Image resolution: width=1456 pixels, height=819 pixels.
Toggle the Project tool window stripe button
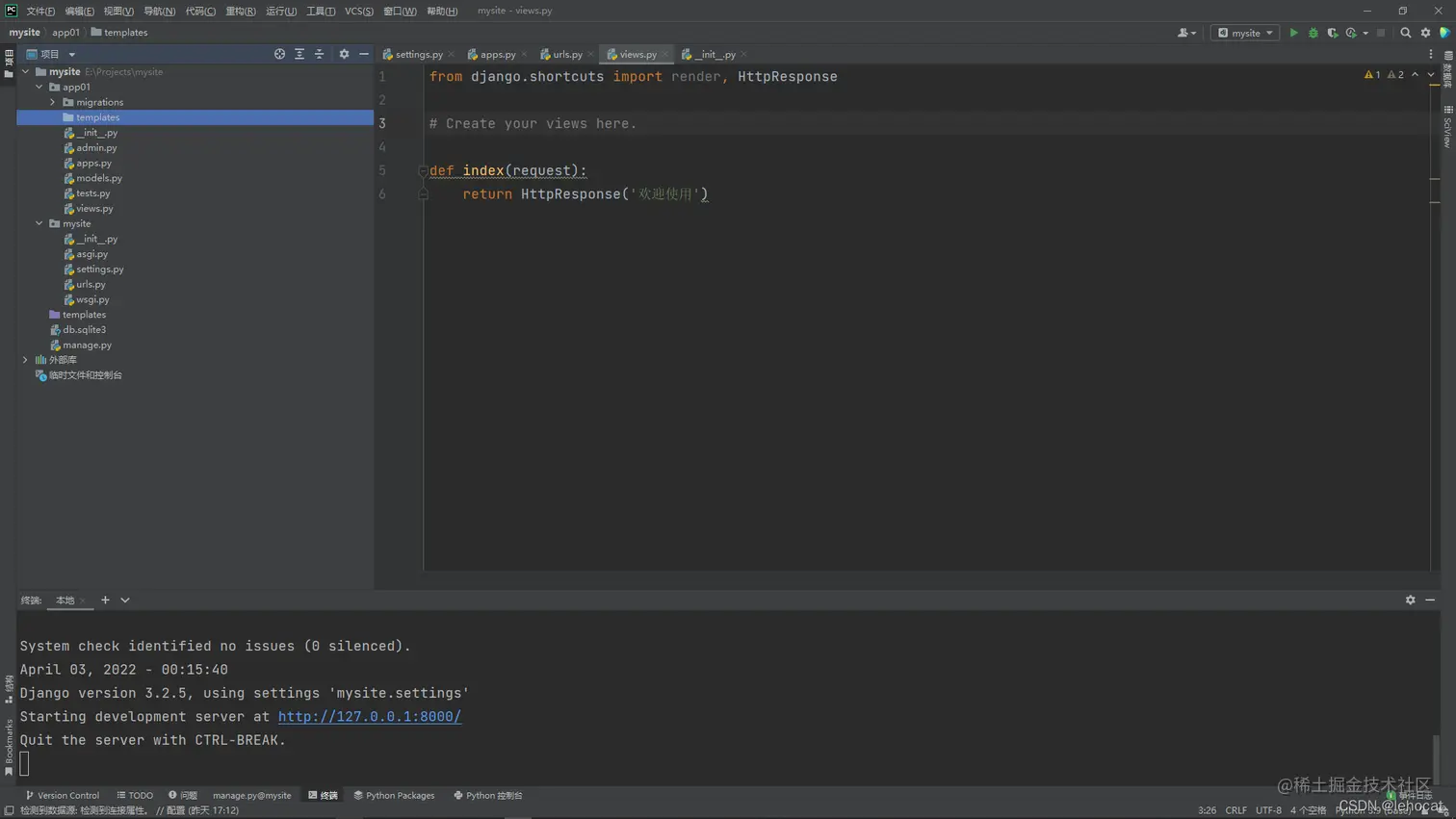[9, 64]
